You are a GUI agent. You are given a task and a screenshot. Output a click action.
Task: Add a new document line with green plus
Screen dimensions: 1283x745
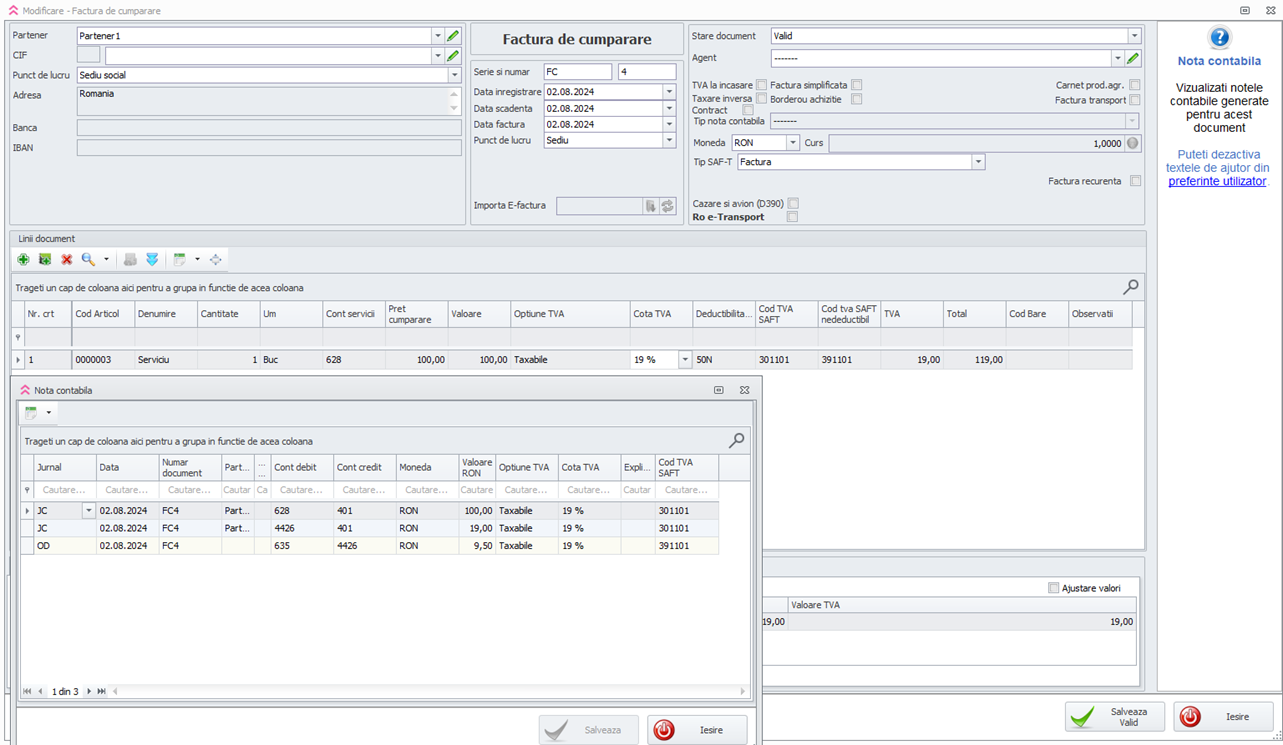point(23,259)
